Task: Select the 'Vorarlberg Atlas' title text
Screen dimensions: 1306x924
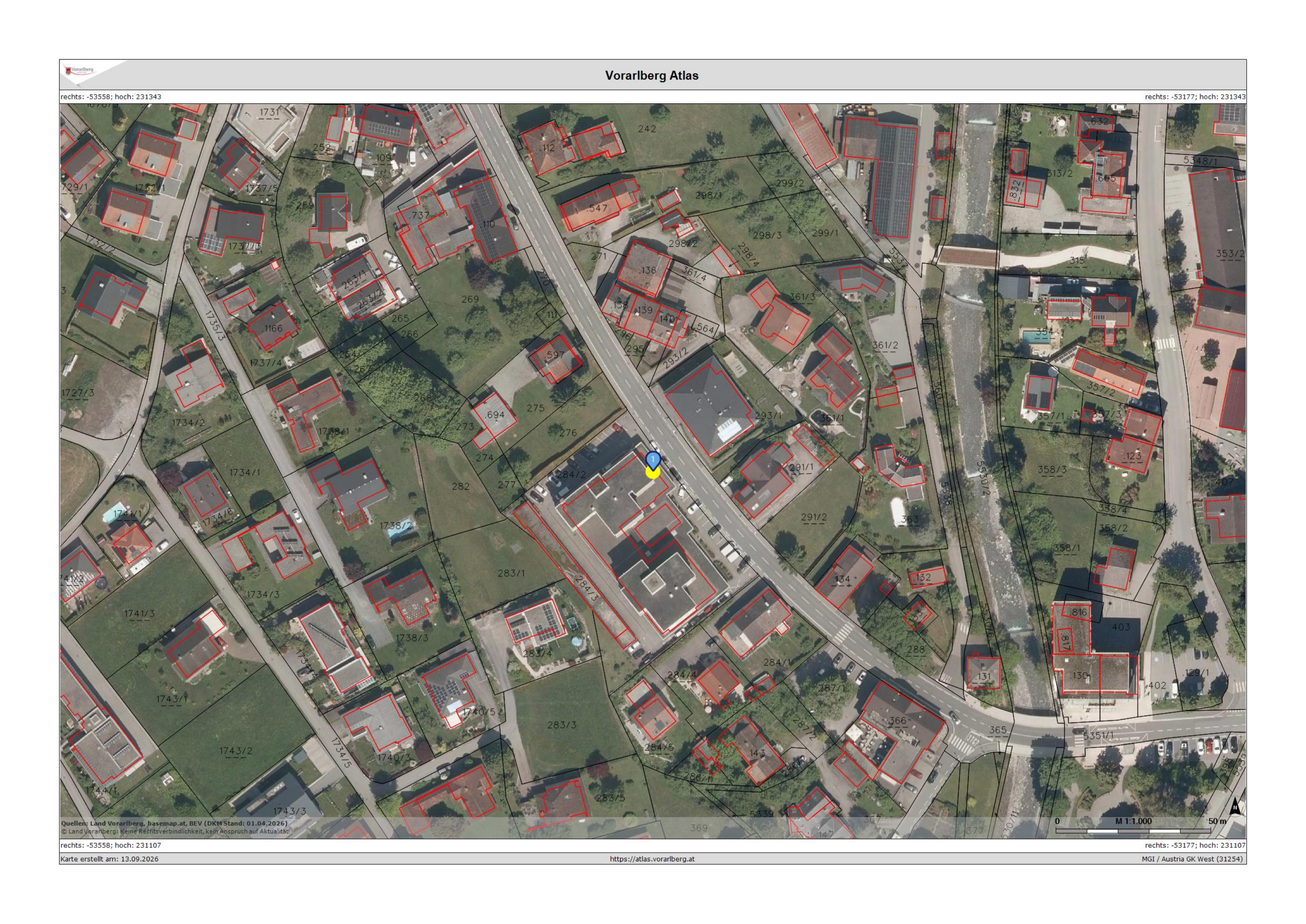Action: click(652, 75)
